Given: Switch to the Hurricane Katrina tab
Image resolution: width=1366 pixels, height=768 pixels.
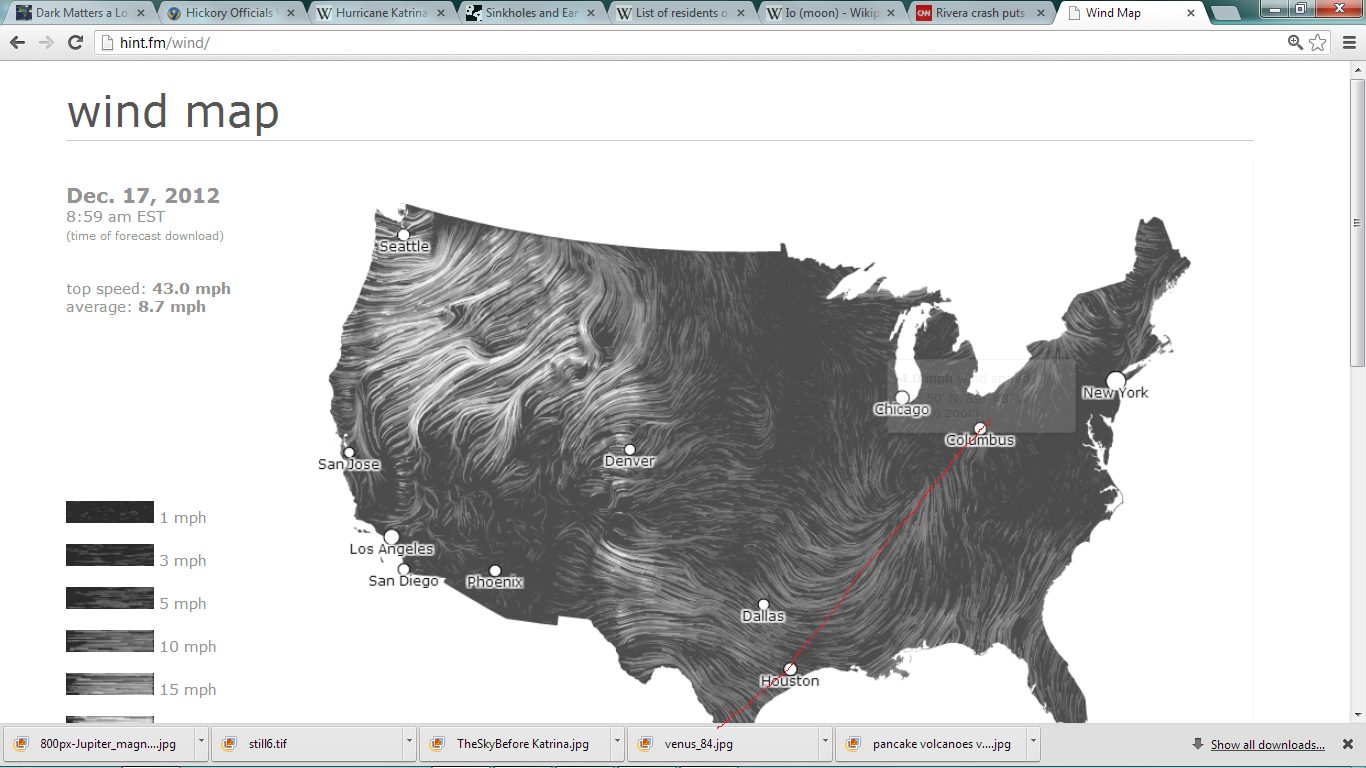Looking at the screenshot, I should (380, 14).
